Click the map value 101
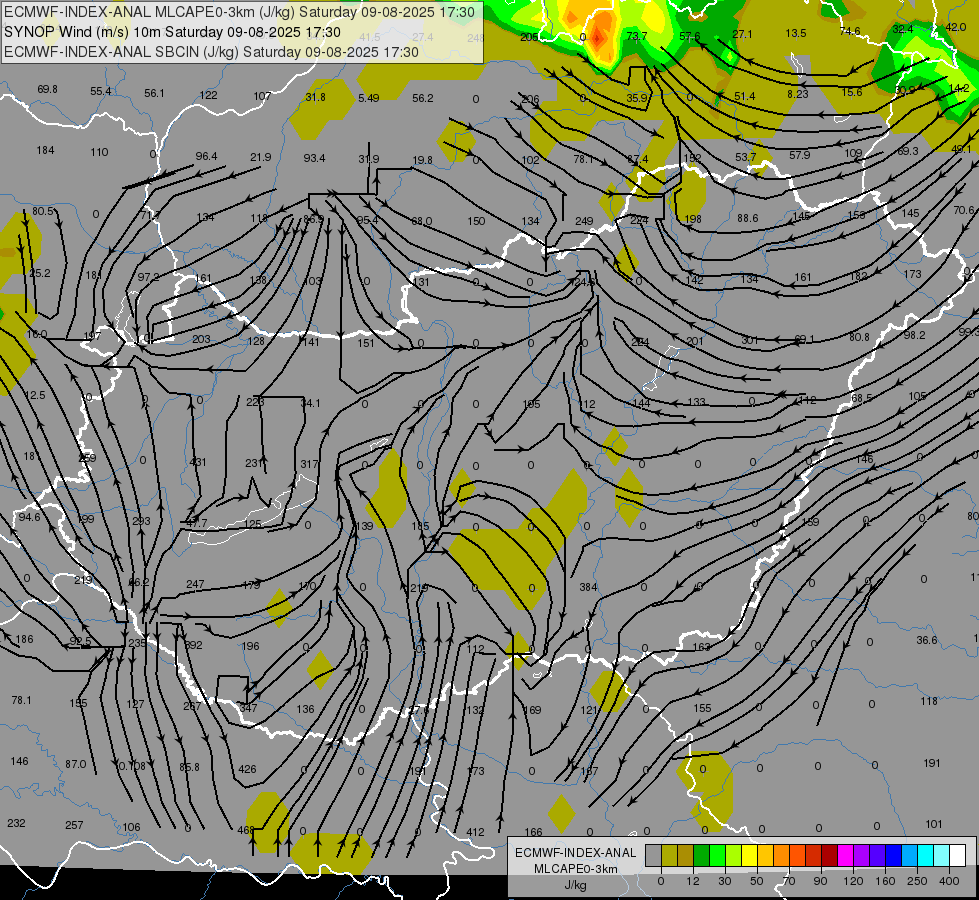This screenshot has width=979, height=900. pyautogui.click(x=933, y=824)
